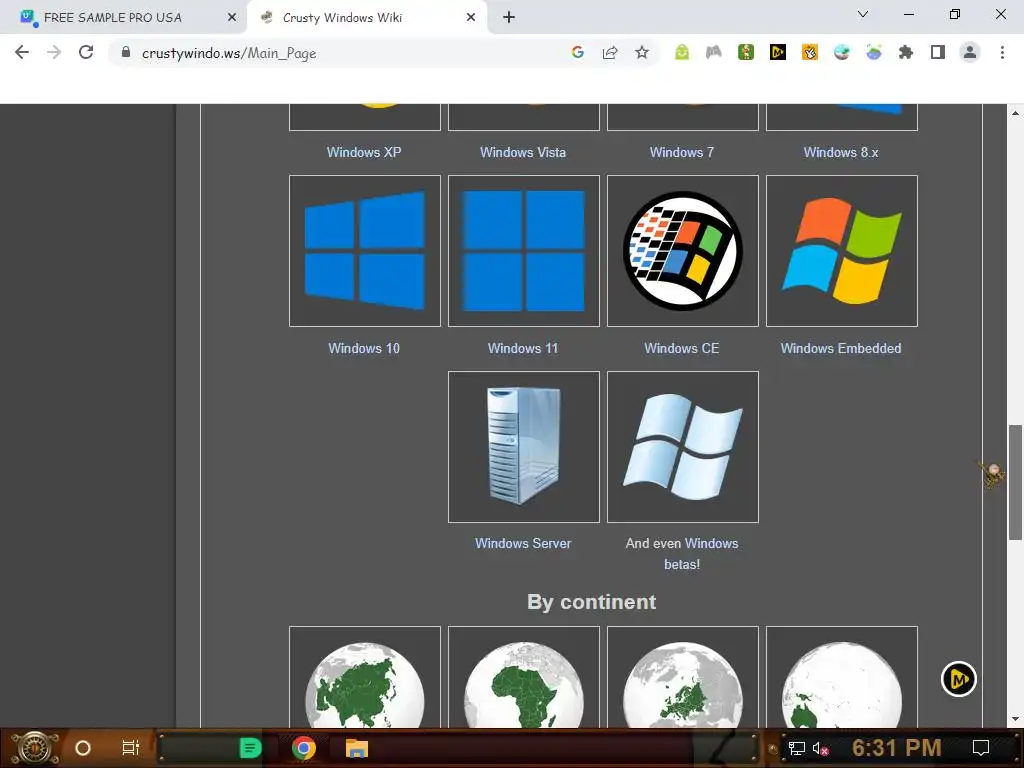
Task: Click the floating yellow M circle button
Action: (x=959, y=679)
